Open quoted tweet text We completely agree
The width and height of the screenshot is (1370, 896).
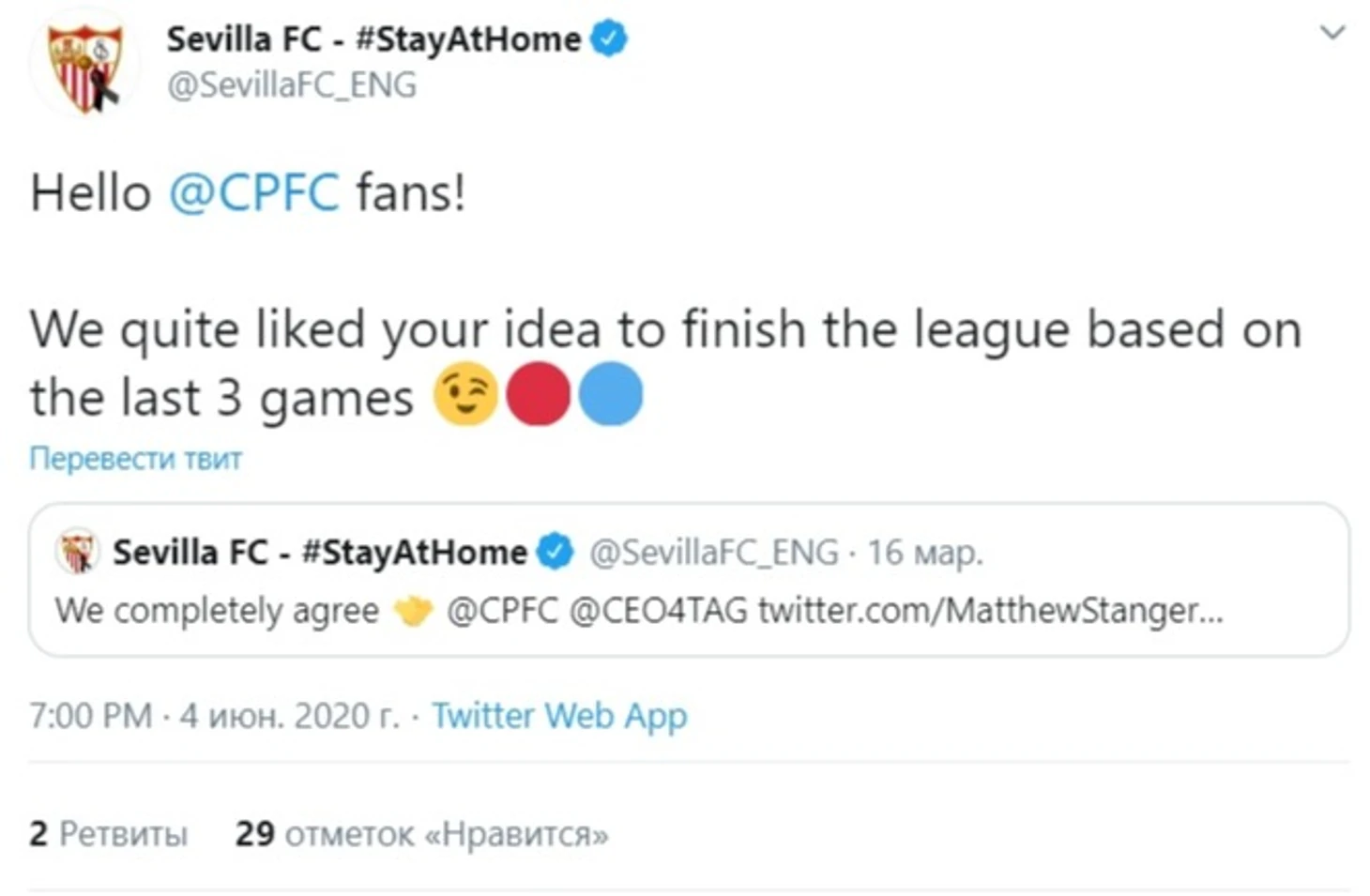(x=217, y=612)
